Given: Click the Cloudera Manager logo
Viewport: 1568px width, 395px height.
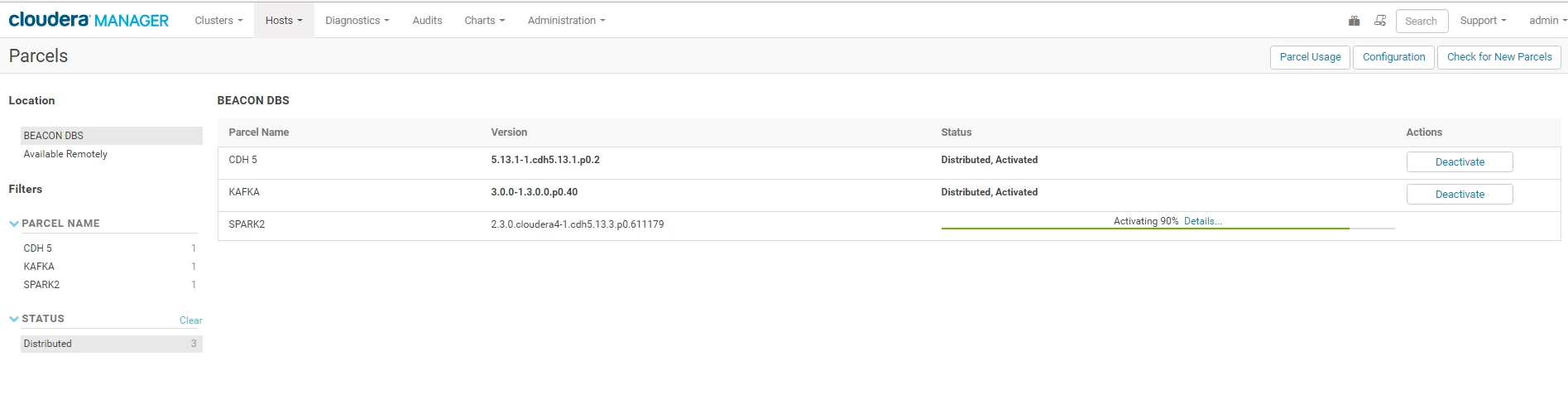Looking at the screenshot, I should [x=89, y=20].
